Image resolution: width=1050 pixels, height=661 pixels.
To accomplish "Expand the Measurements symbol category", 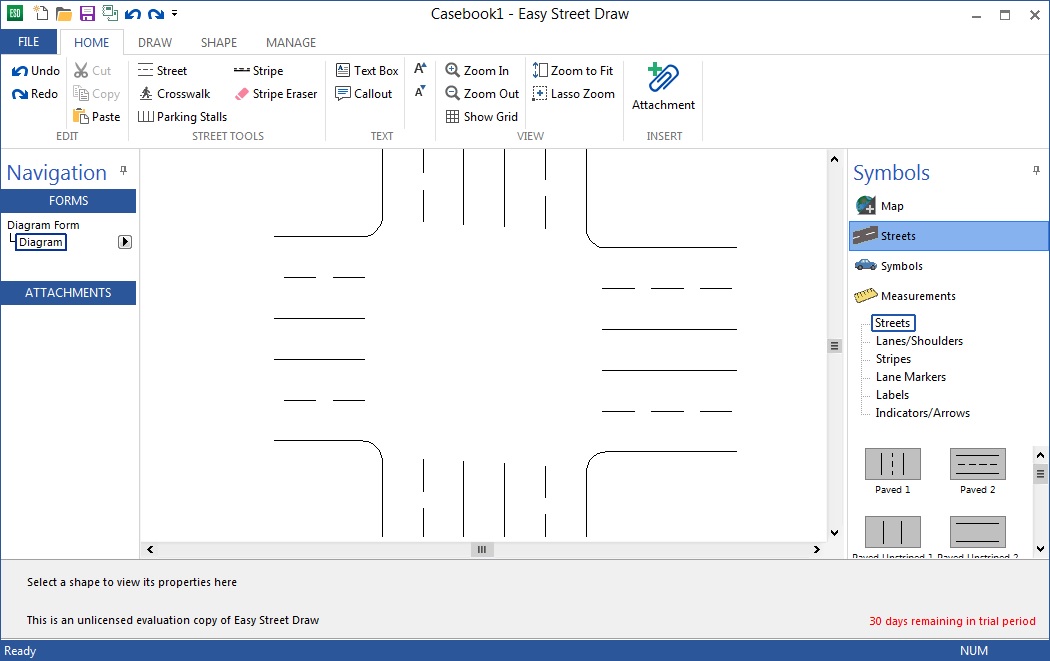I will 917,295.
